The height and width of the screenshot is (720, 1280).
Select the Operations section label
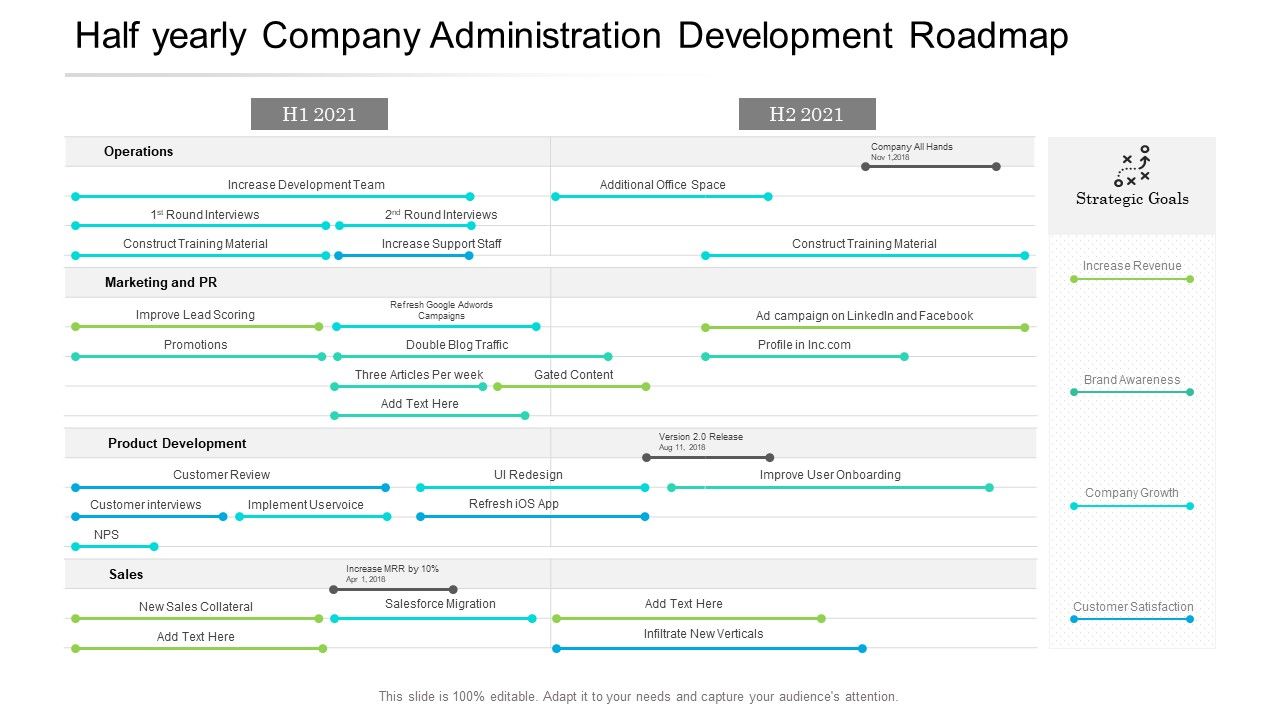tap(139, 152)
